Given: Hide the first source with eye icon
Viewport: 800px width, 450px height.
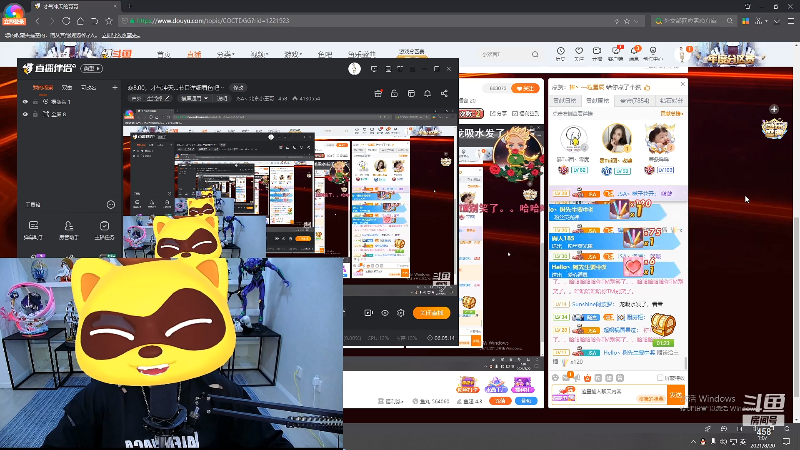Looking at the screenshot, I should point(25,102).
